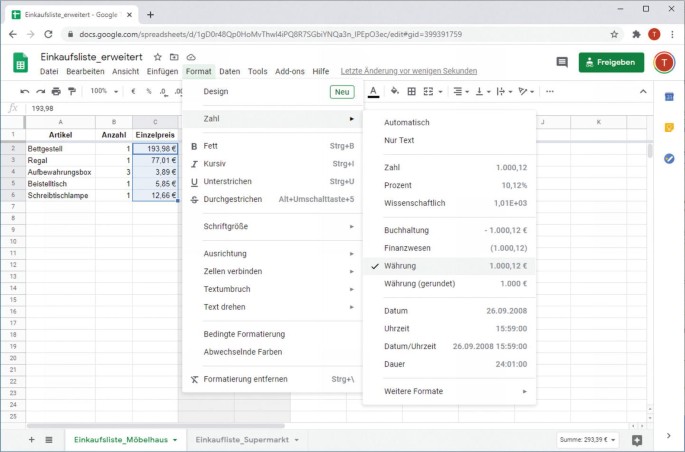Click Abwechselnde Farben
Image resolution: width=685 pixels, height=452 pixels.
tap(273, 352)
